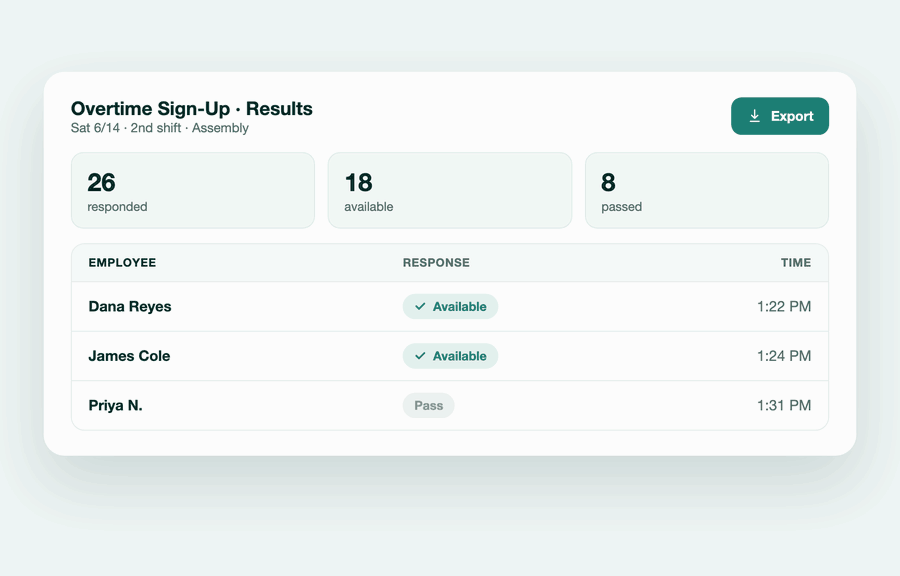This screenshot has height=576, width=900.
Task: Click the EMPLOYEE column header
Action: coord(122,263)
